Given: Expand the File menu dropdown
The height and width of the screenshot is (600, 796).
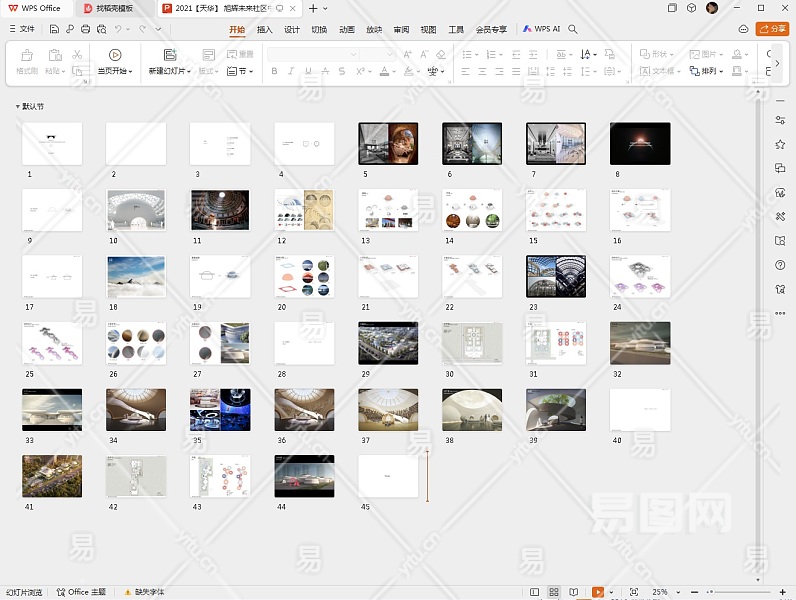Looking at the screenshot, I should click(28, 30).
